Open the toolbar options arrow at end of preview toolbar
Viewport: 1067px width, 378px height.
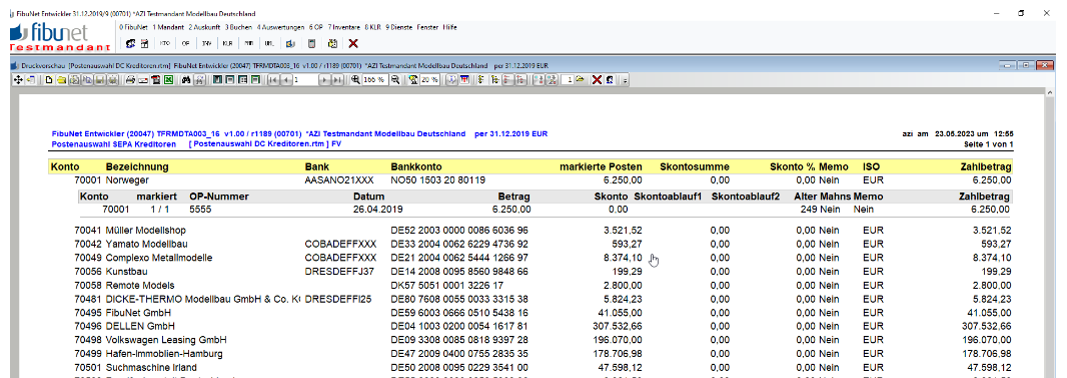click(625, 80)
